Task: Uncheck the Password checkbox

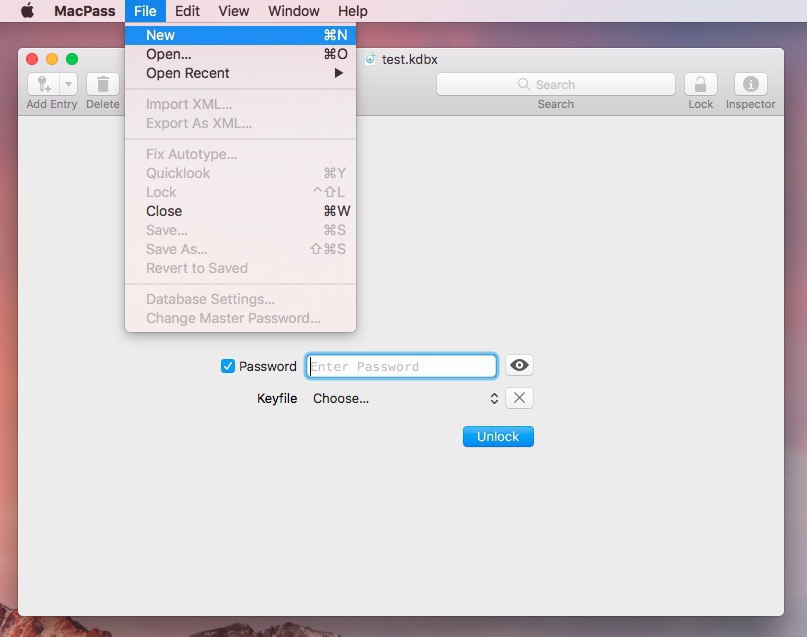Action: pyautogui.click(x=227, y=366)
